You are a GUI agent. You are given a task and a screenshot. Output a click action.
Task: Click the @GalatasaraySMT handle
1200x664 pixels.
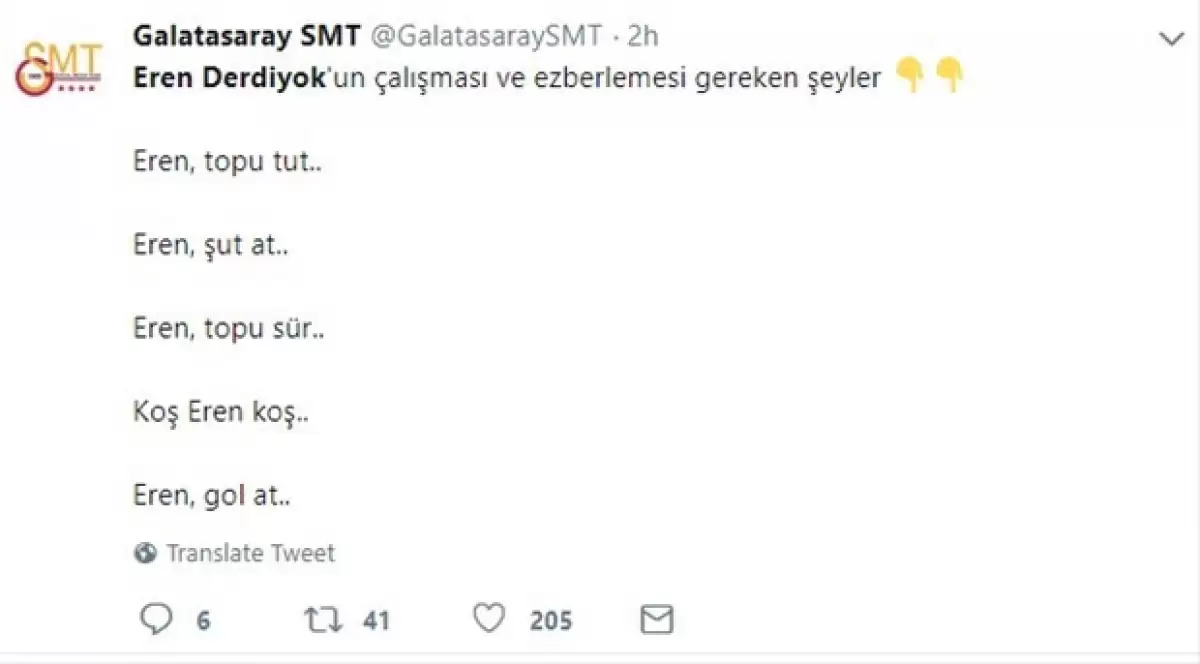pyautogui.click(x=487, y=36)
